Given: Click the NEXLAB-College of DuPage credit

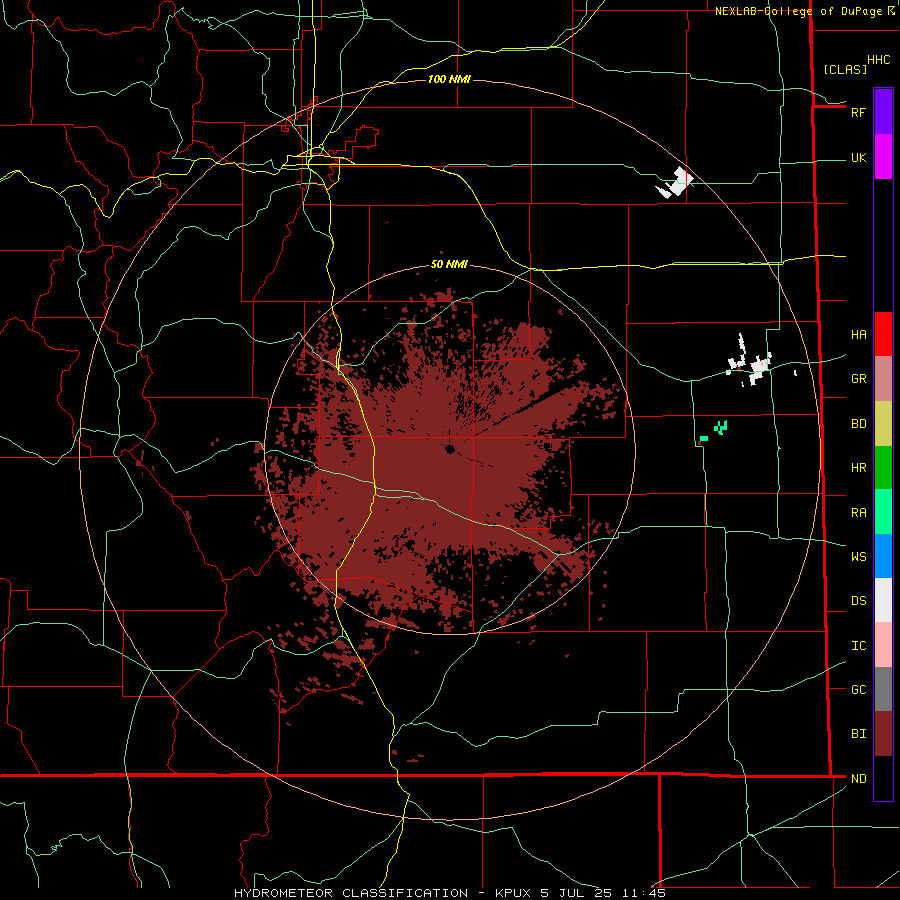Looking at the screenshot, I should pos(805,11).
